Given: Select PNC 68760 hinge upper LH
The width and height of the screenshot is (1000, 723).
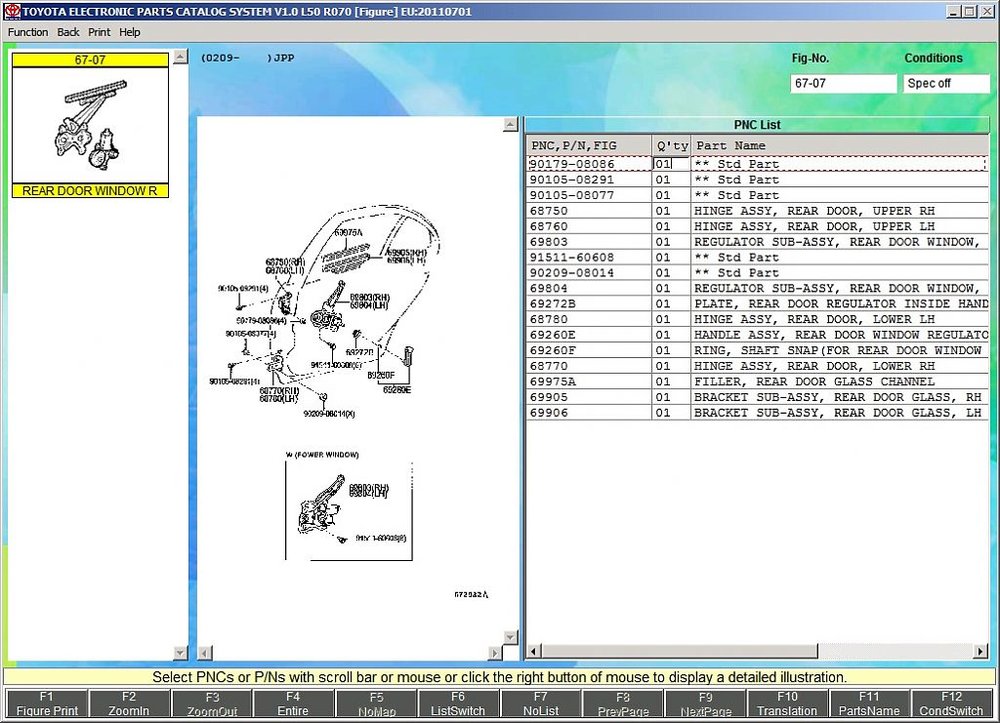Looking at the screenshot, I should tap(758, 226).
